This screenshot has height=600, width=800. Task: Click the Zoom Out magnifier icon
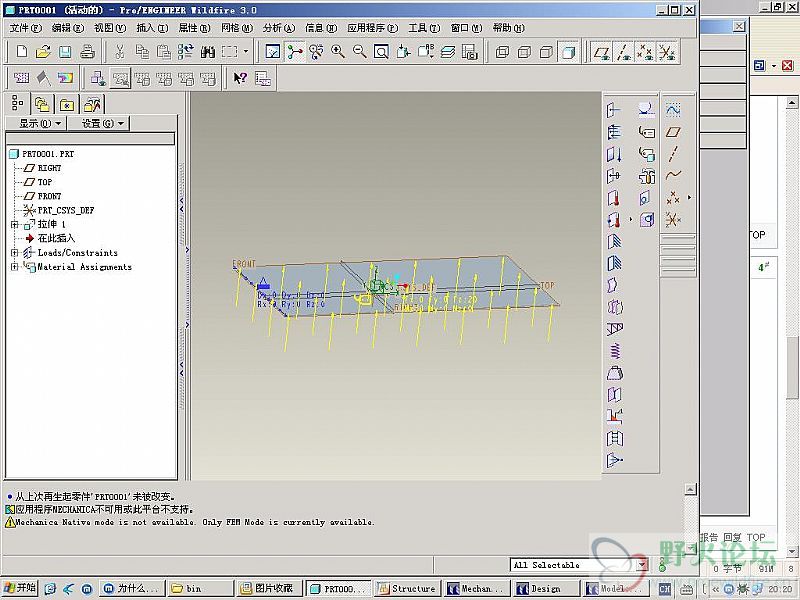(360, 52)
